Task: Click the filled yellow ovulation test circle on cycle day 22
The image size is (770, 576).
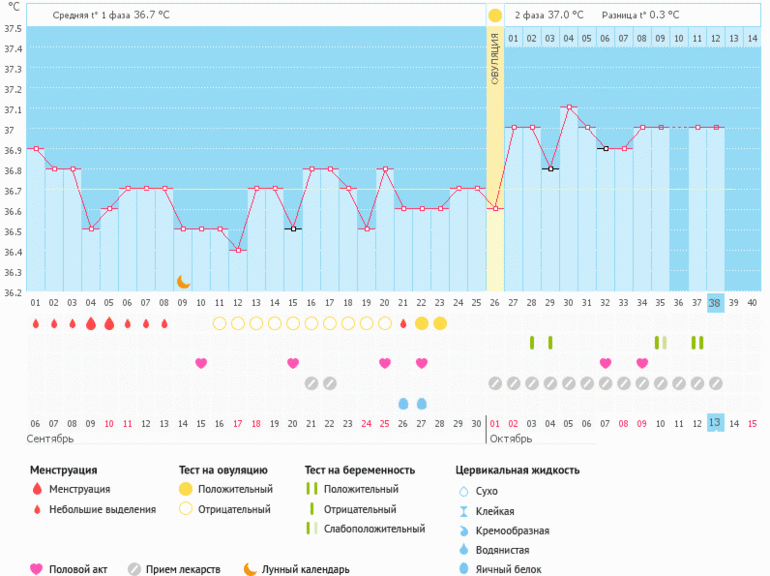Action: [x=421, y=323]
